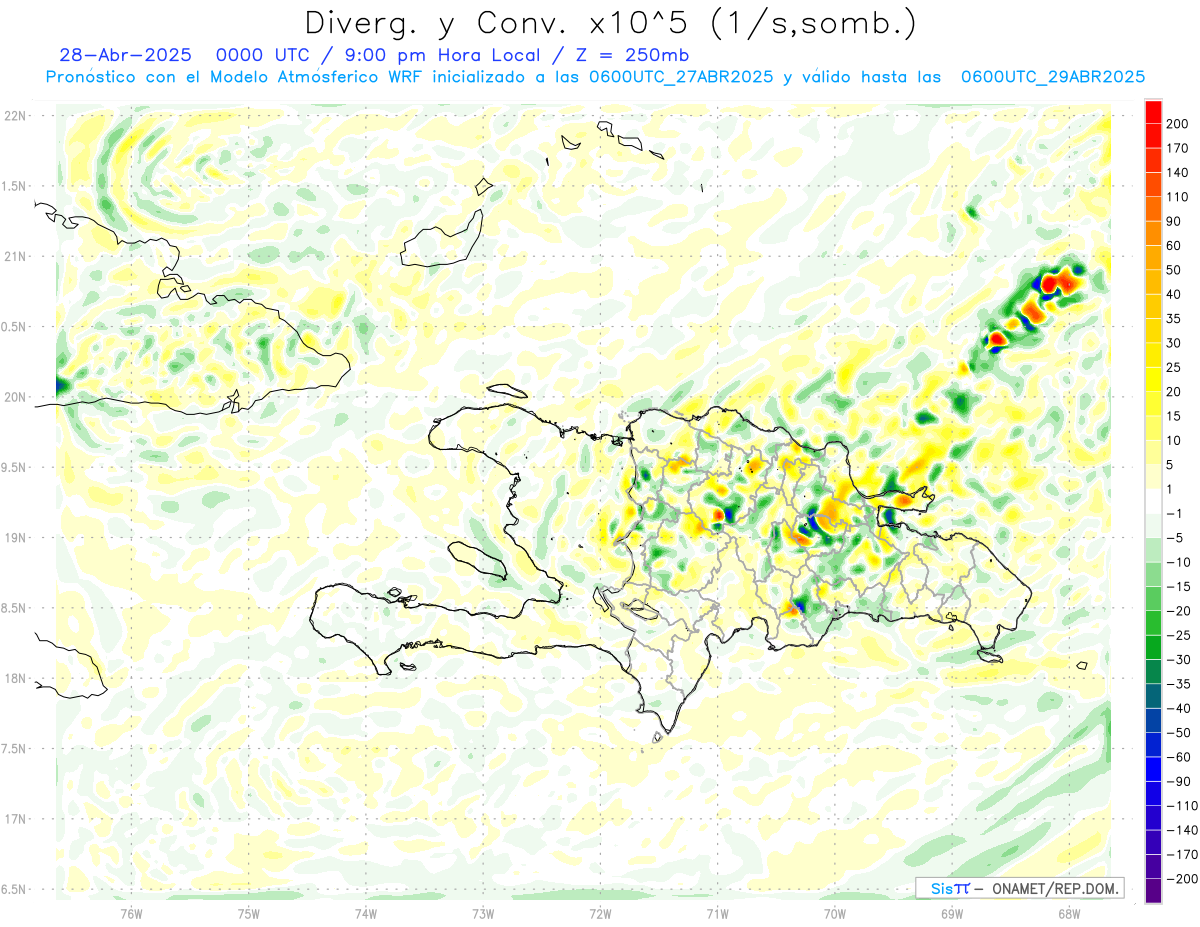Click the '19N' latitude label
Viewport: 1200px width, 927px height.
coord(14,538)
